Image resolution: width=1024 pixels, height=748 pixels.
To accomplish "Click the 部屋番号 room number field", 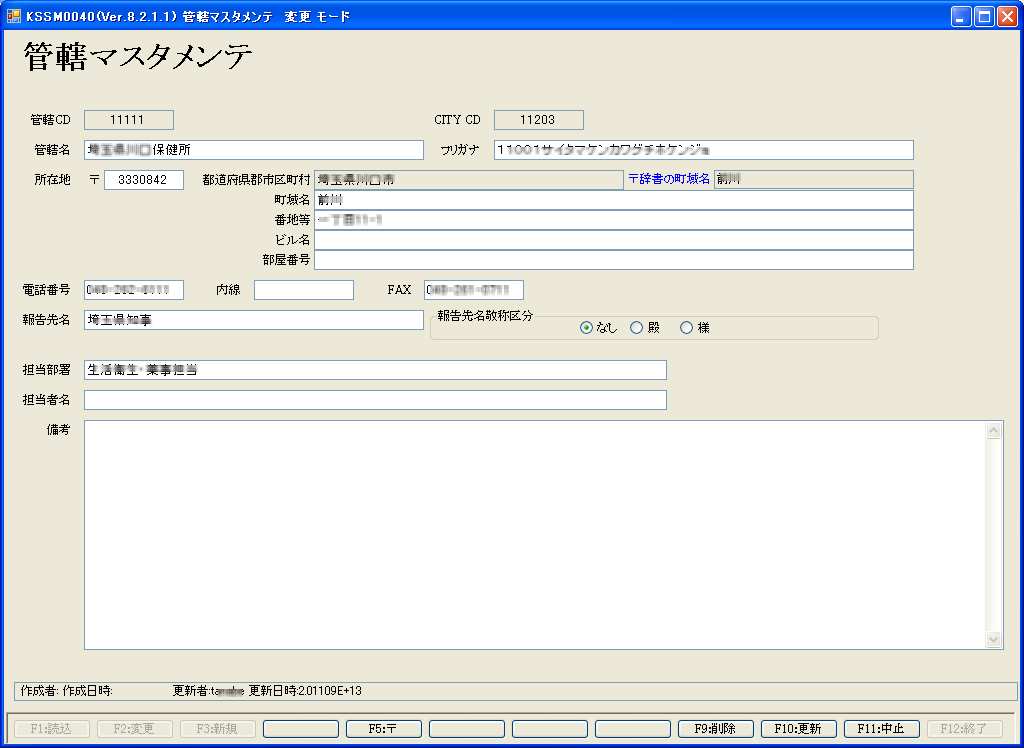I will (x=613, y=260).
